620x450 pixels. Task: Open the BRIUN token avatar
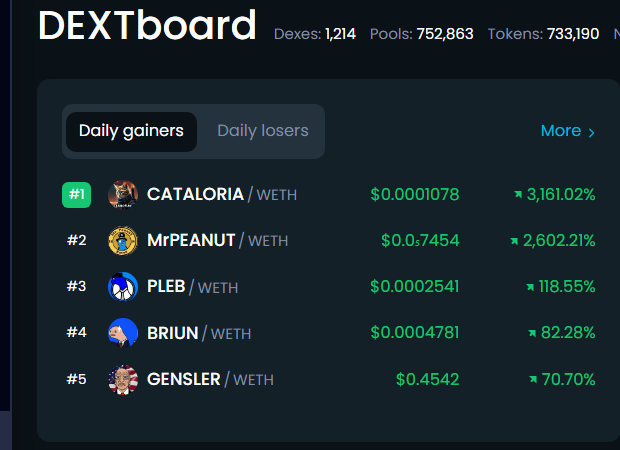pos(123,333)
